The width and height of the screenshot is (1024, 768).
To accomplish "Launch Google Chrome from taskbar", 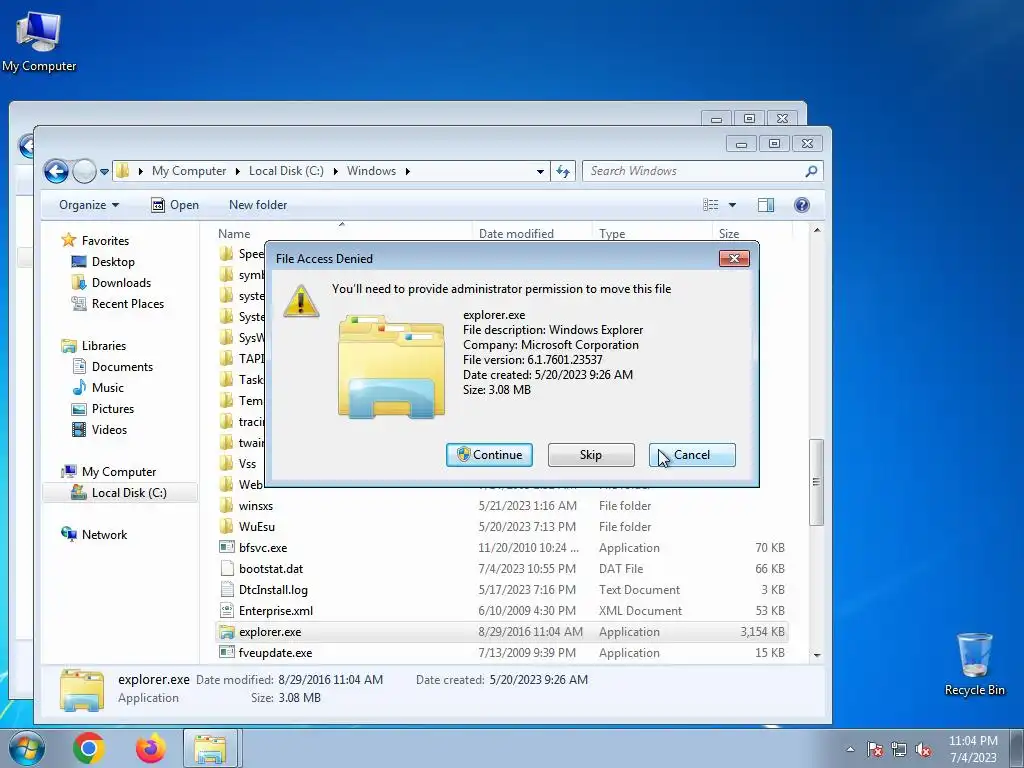I will [89, 748].
